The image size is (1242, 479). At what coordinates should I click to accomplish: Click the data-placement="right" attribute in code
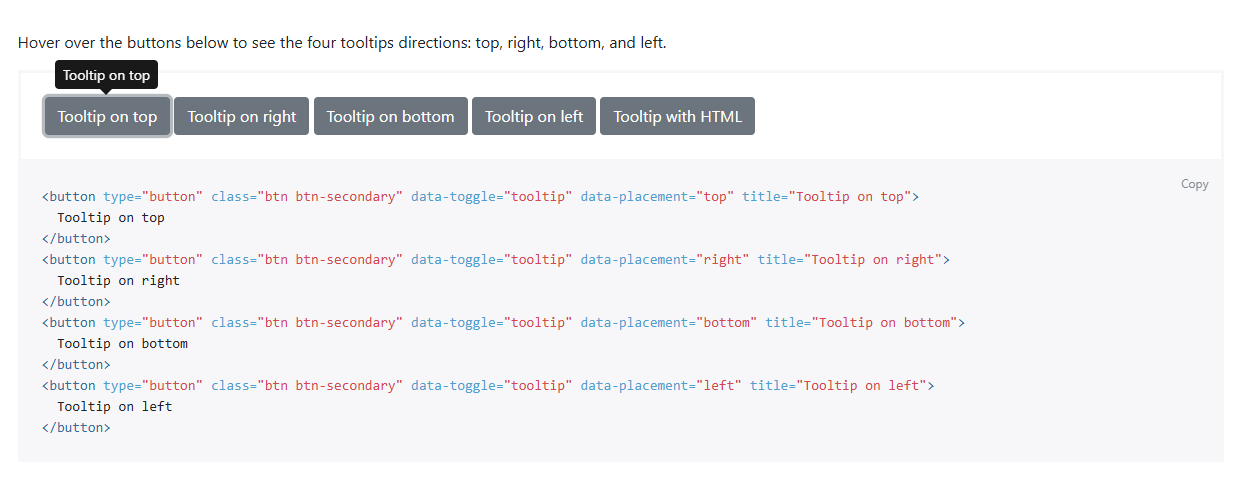coord(665,259)
